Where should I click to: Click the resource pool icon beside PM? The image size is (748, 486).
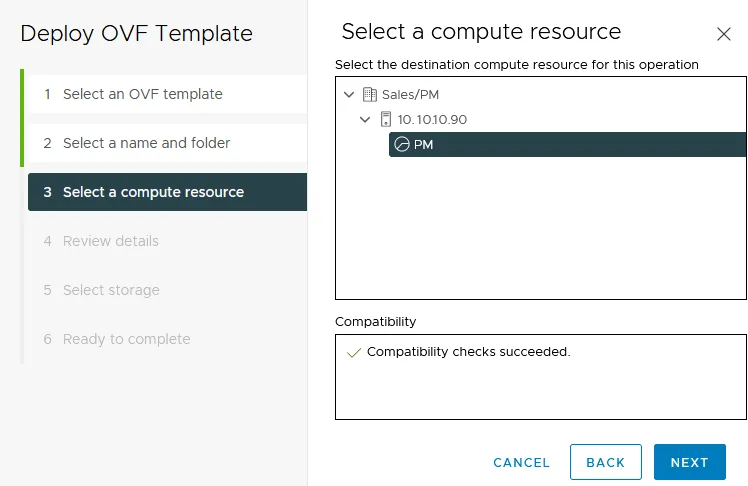click(x=402, y=145)
